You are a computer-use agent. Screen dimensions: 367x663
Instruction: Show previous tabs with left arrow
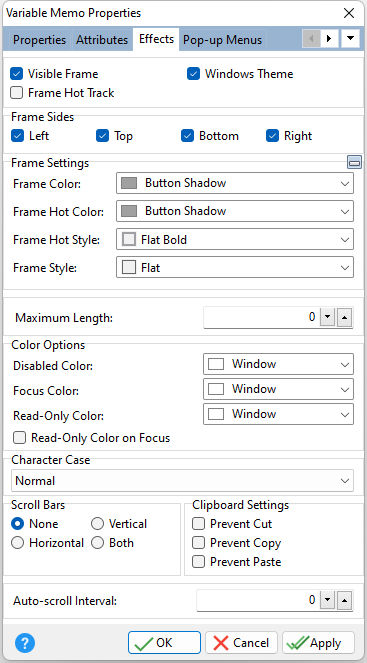click(312, 39)
